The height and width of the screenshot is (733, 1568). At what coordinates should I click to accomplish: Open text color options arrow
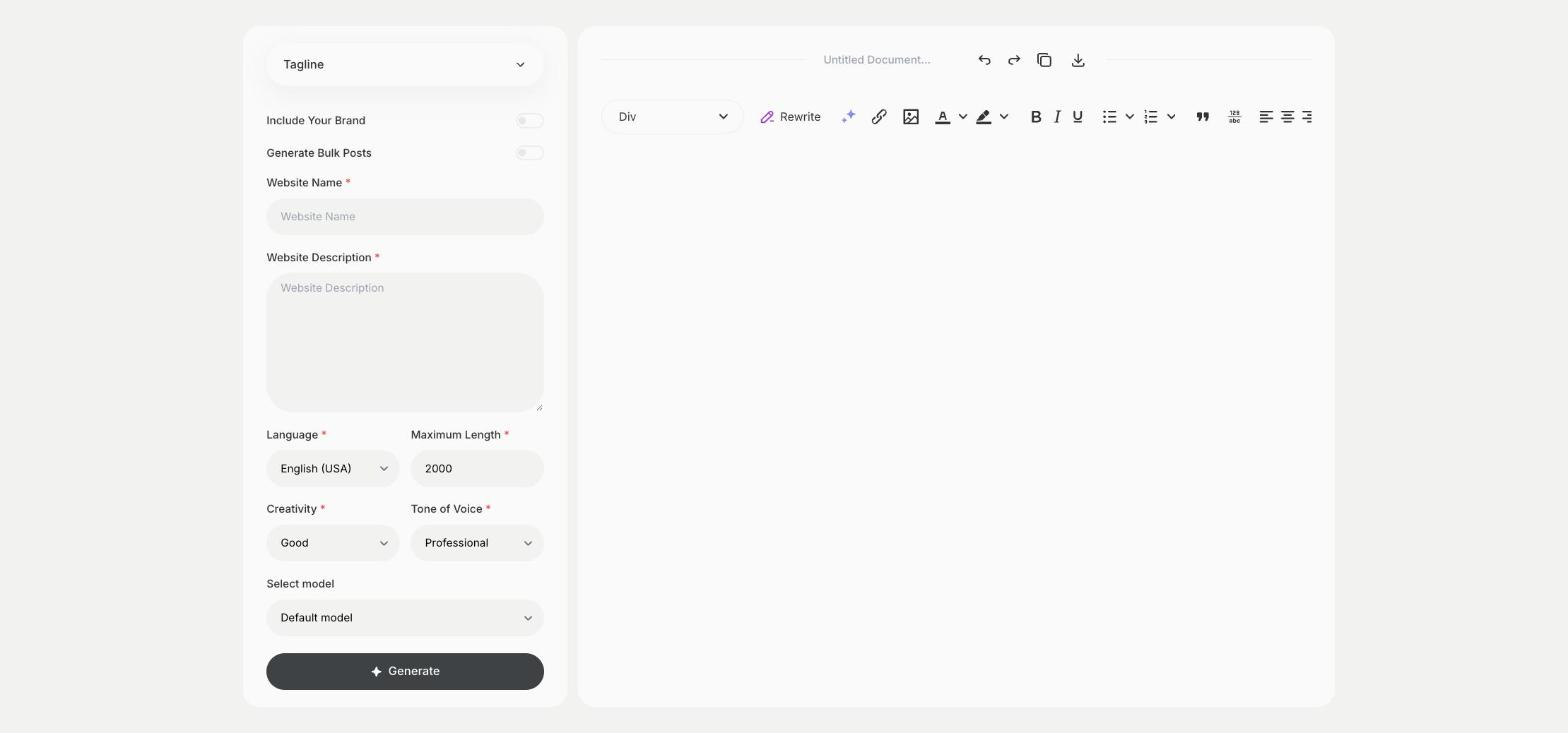pyautogui.click(x=963, y=117)
